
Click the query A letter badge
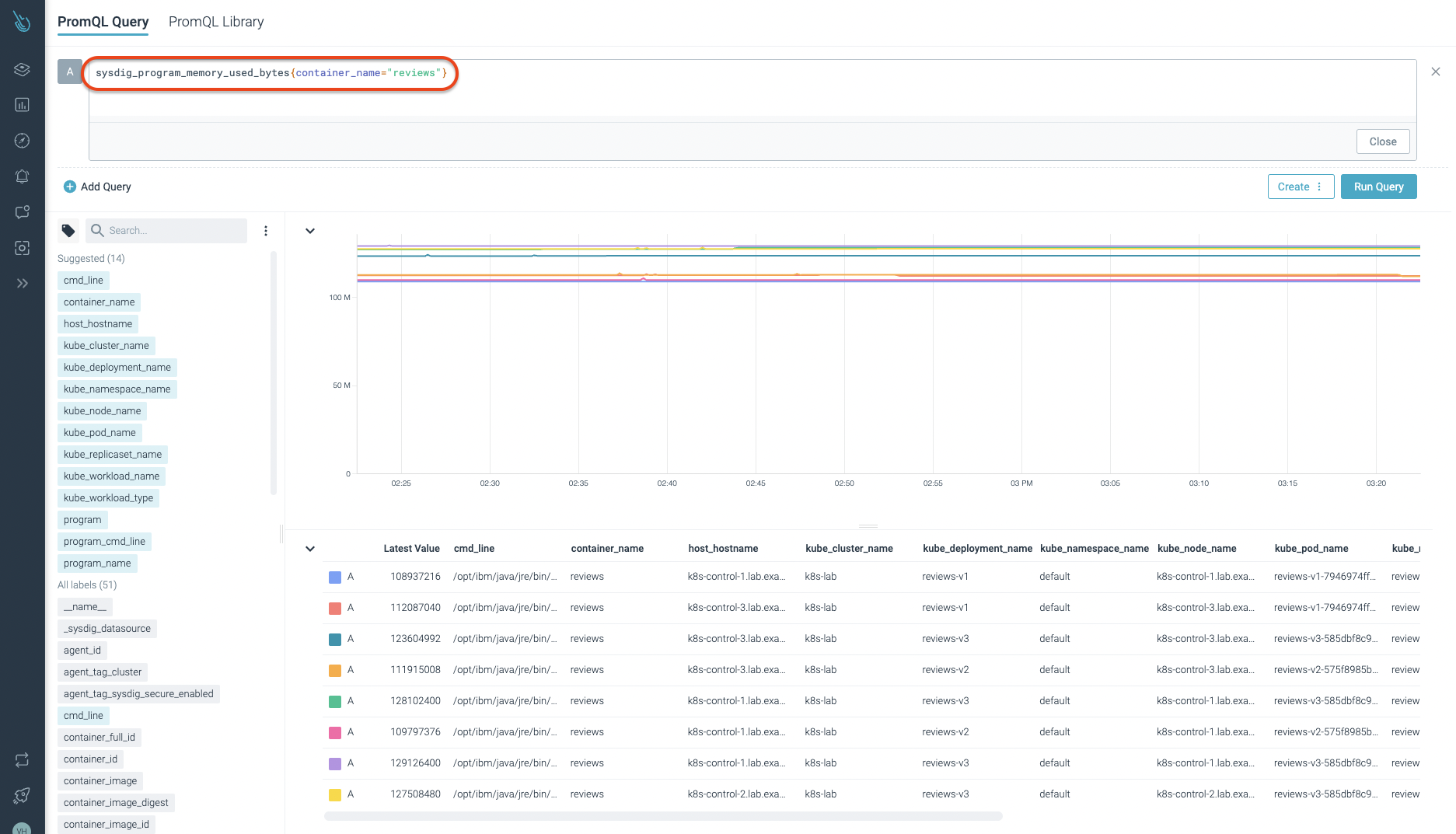70,72
